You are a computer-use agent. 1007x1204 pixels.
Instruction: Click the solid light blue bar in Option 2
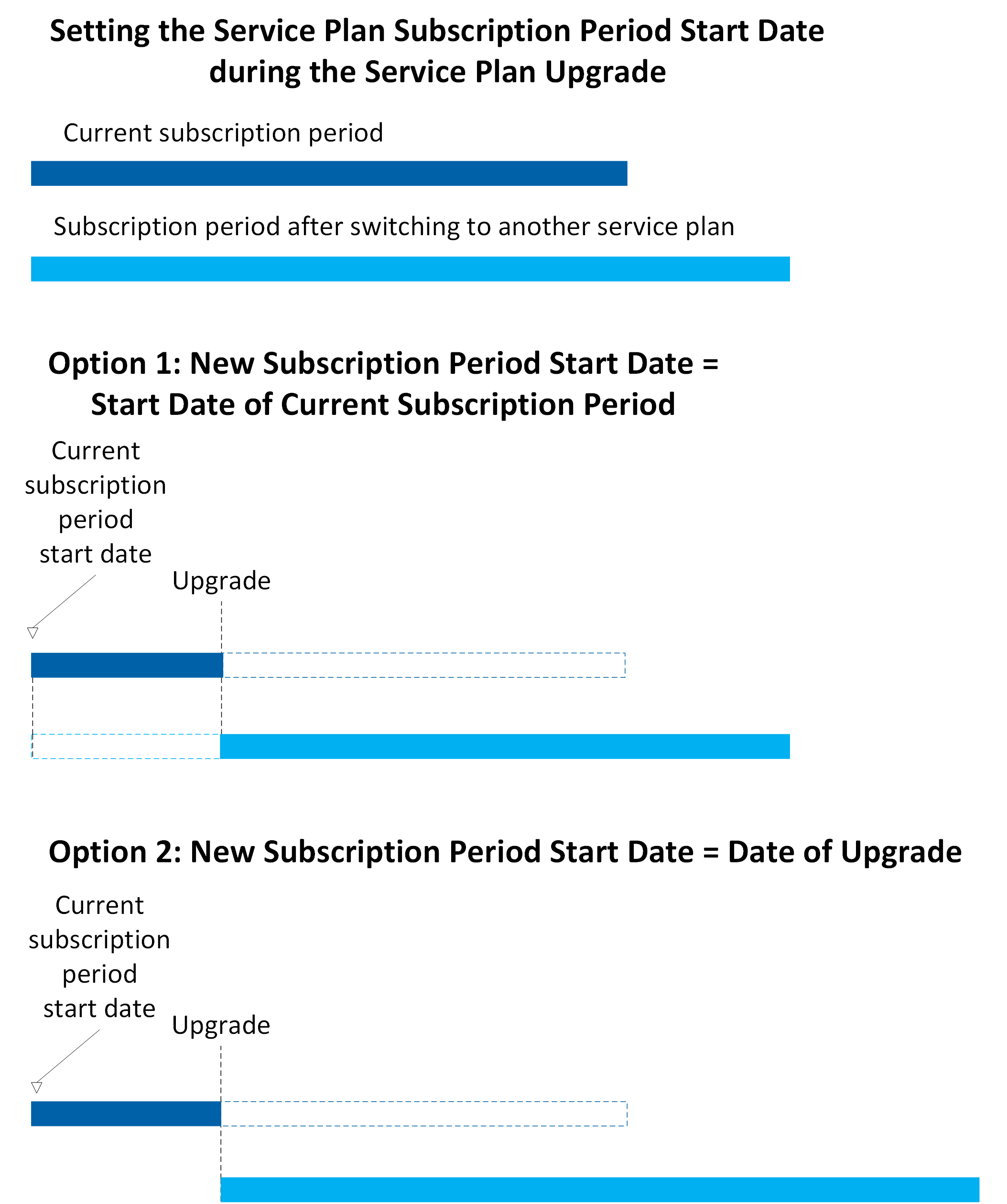coord(599,1189)
